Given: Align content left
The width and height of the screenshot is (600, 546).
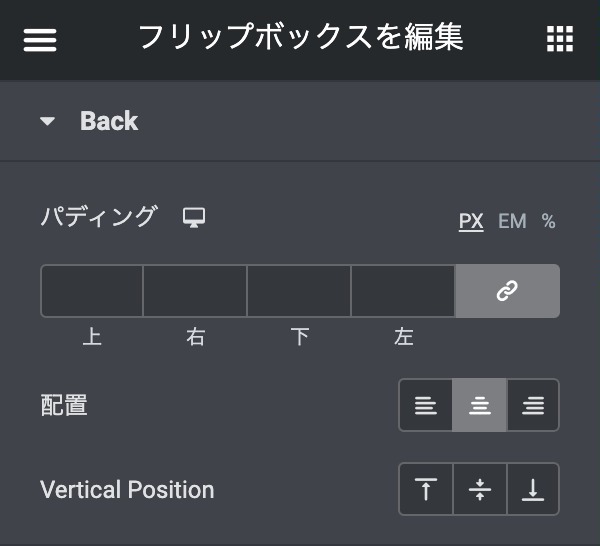Looking at the screenshot, I should 426,405.
